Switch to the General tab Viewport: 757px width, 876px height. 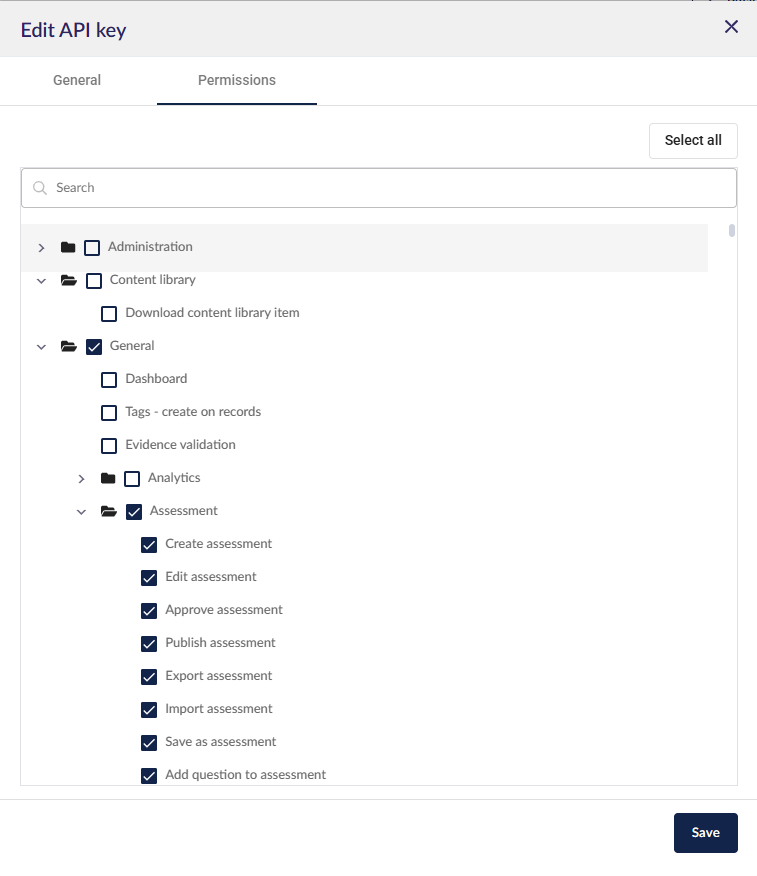77,80
